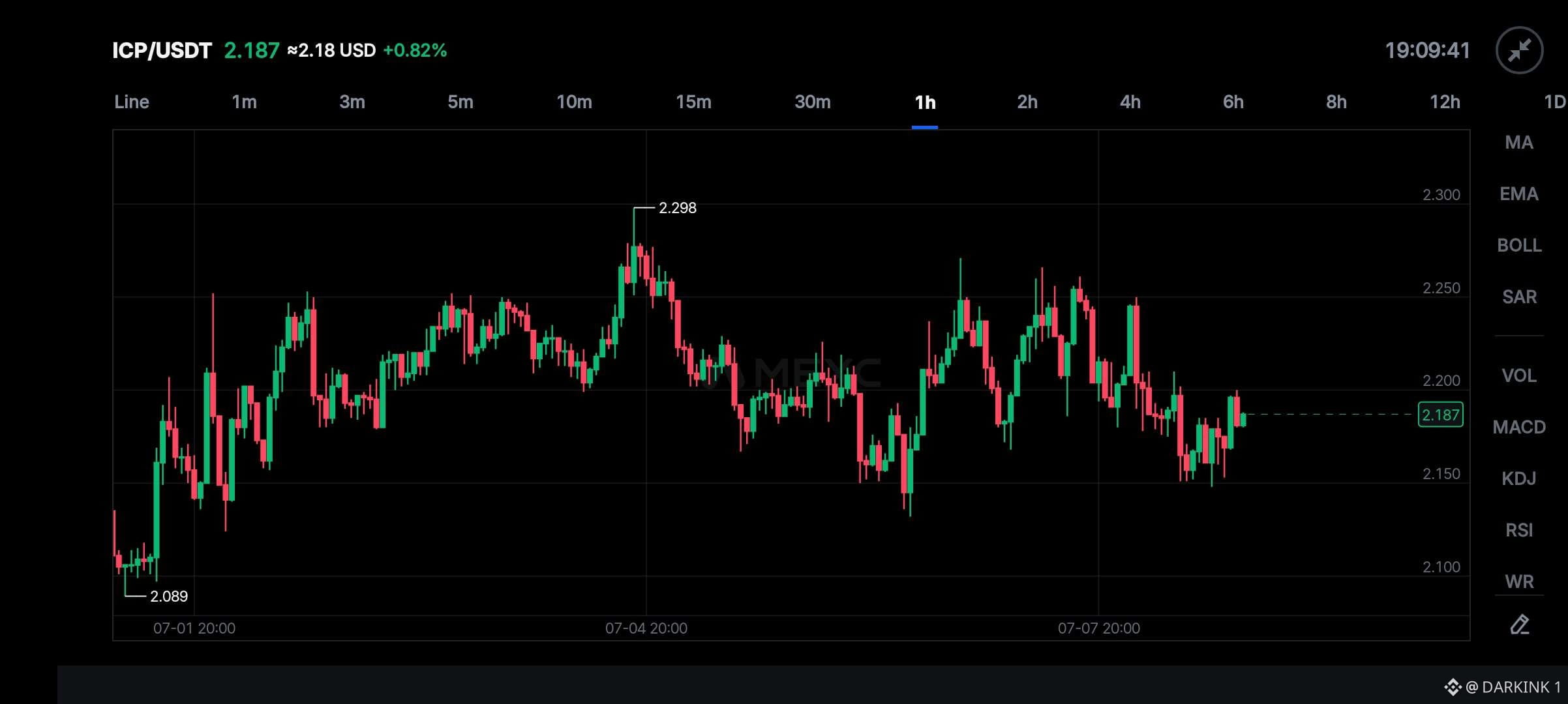Toggle the VOL sub-indicator
Image resolution: width=1568 pixels, height=704 pixels.
tap(1519, 375)
